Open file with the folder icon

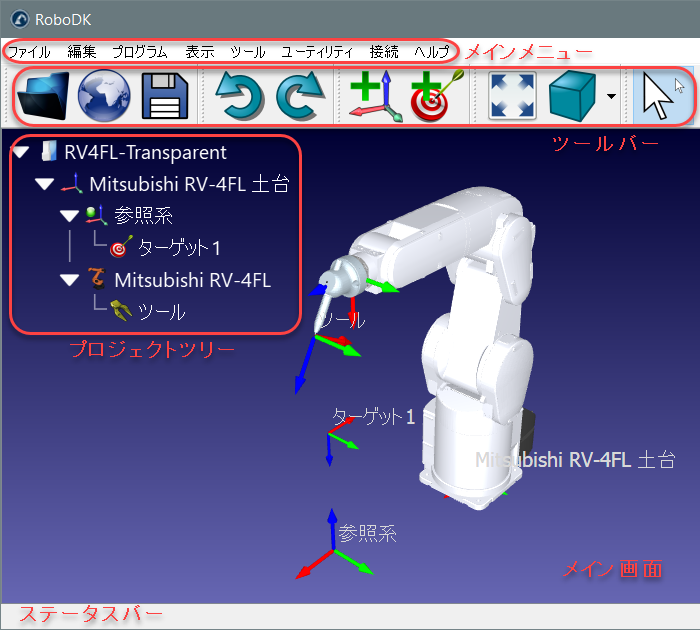(43, 96)
